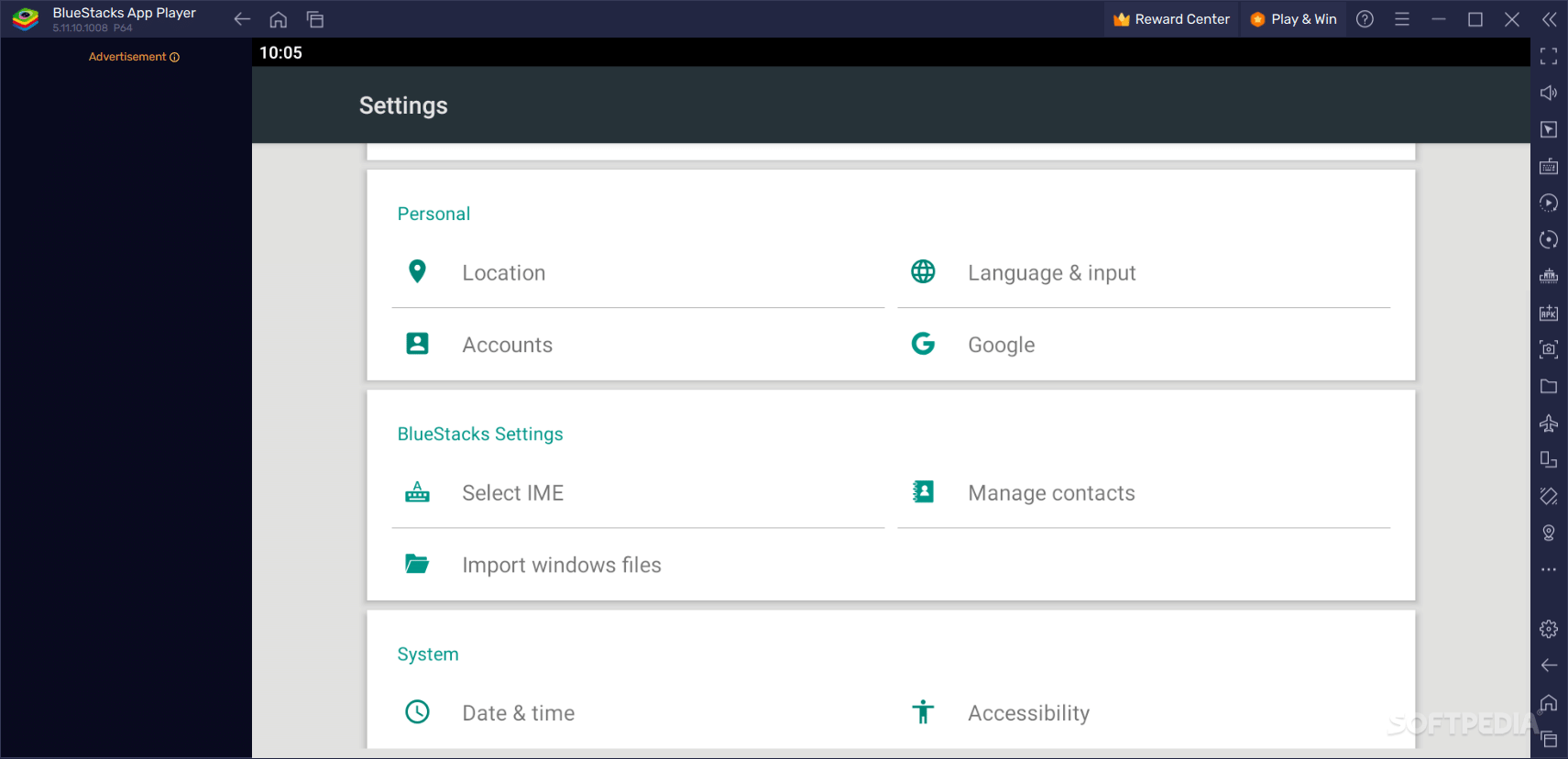Screen dimensions: 1568x759
Task: Open Reward Center
Action: pyautogui.click(x=1172, y=19)
